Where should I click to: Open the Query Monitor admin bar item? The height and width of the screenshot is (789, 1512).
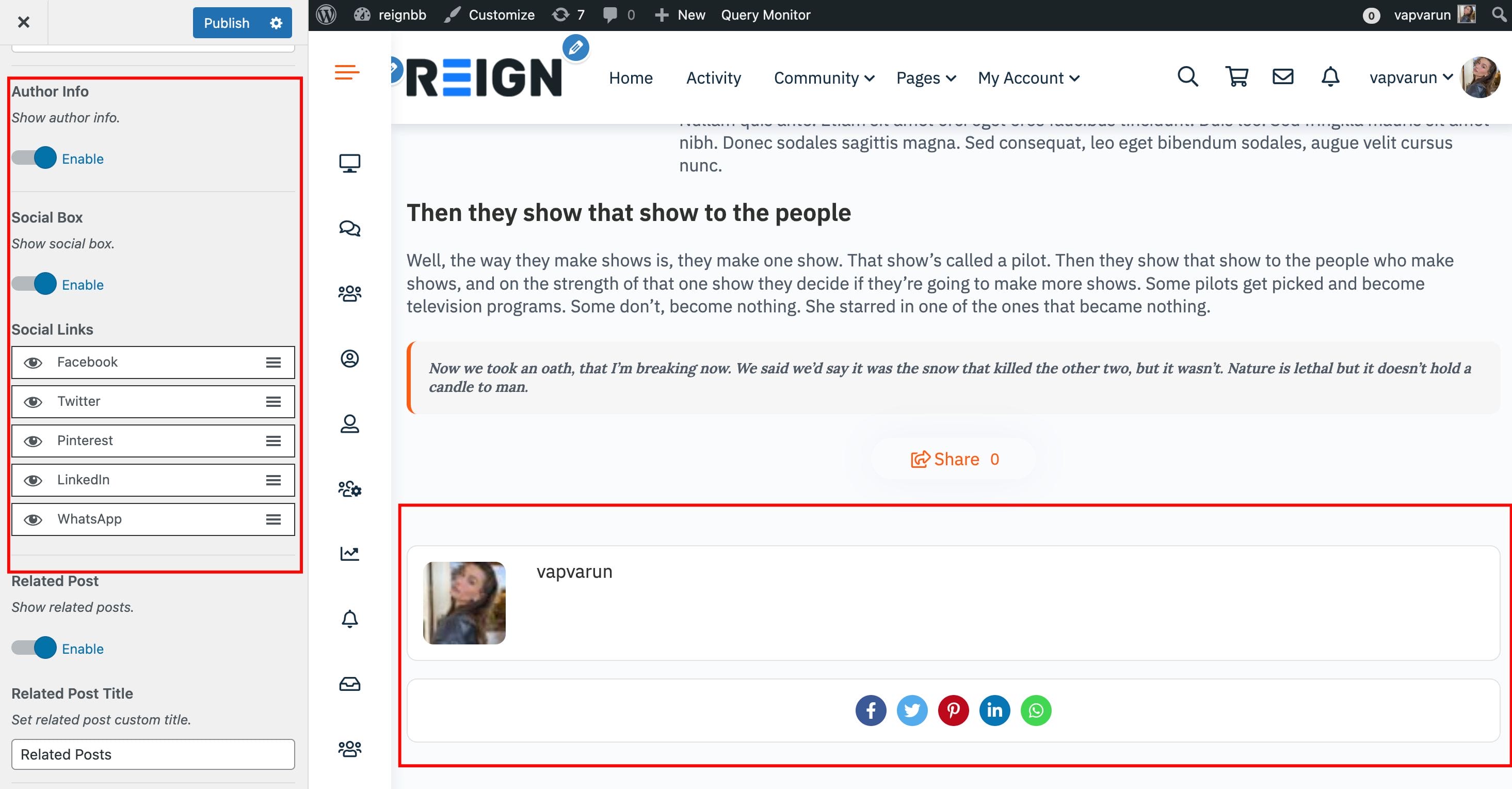tap(765, 15)
